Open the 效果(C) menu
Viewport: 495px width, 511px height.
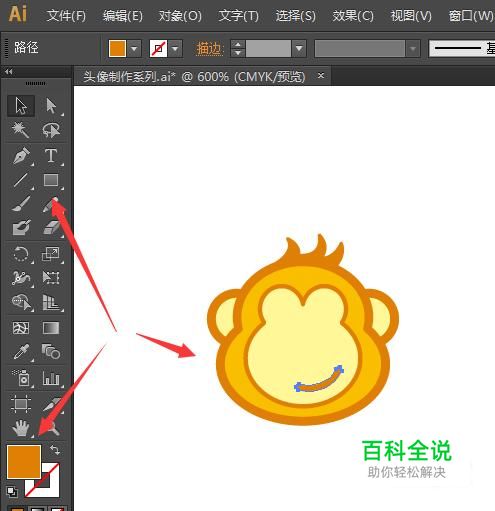pos(353,15)
